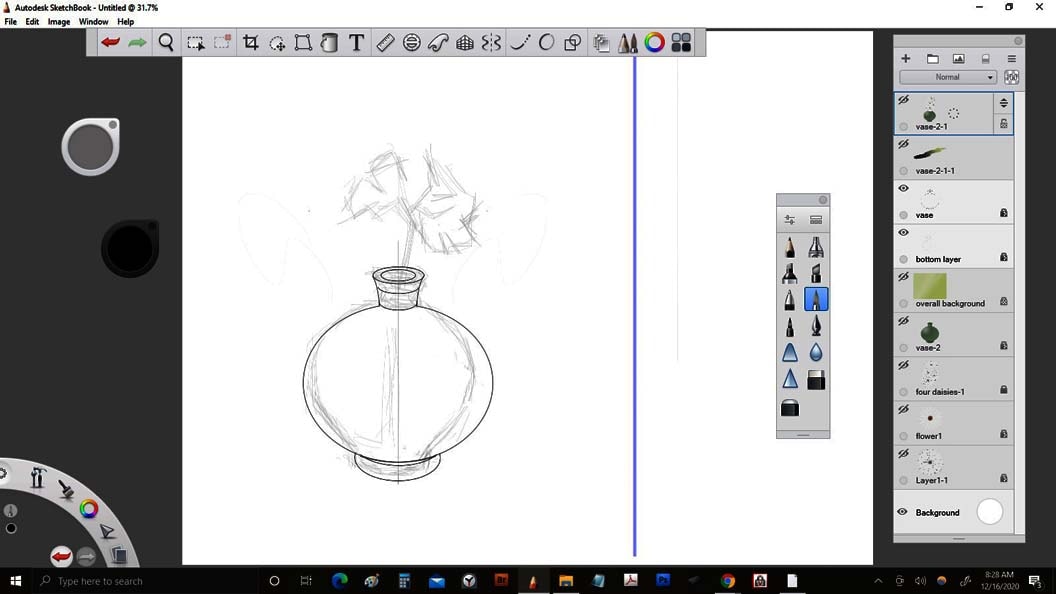Show the overall background layer

point(904,277)
